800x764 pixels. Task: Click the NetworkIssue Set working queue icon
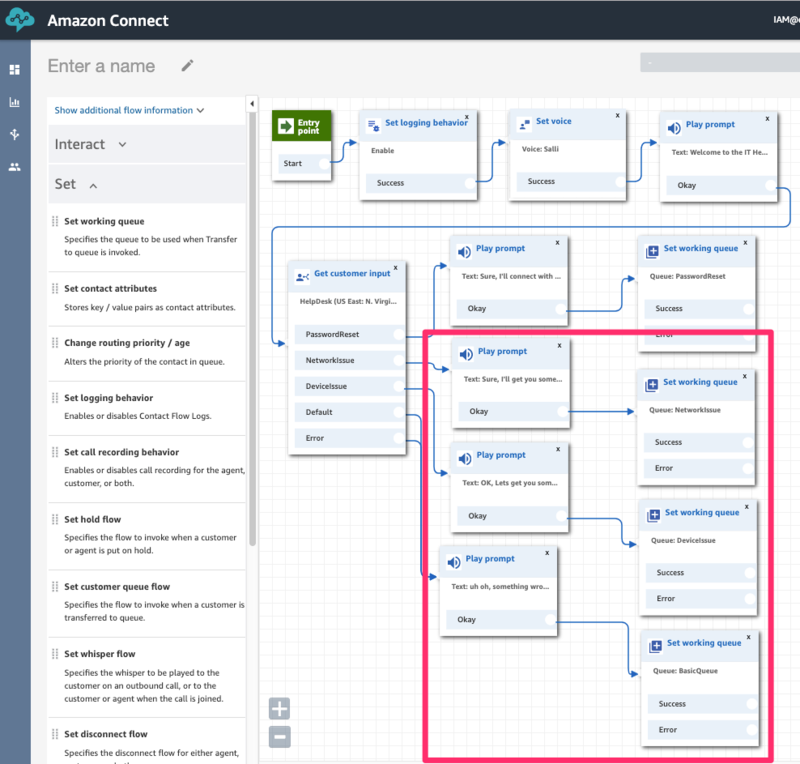point(652,385)
